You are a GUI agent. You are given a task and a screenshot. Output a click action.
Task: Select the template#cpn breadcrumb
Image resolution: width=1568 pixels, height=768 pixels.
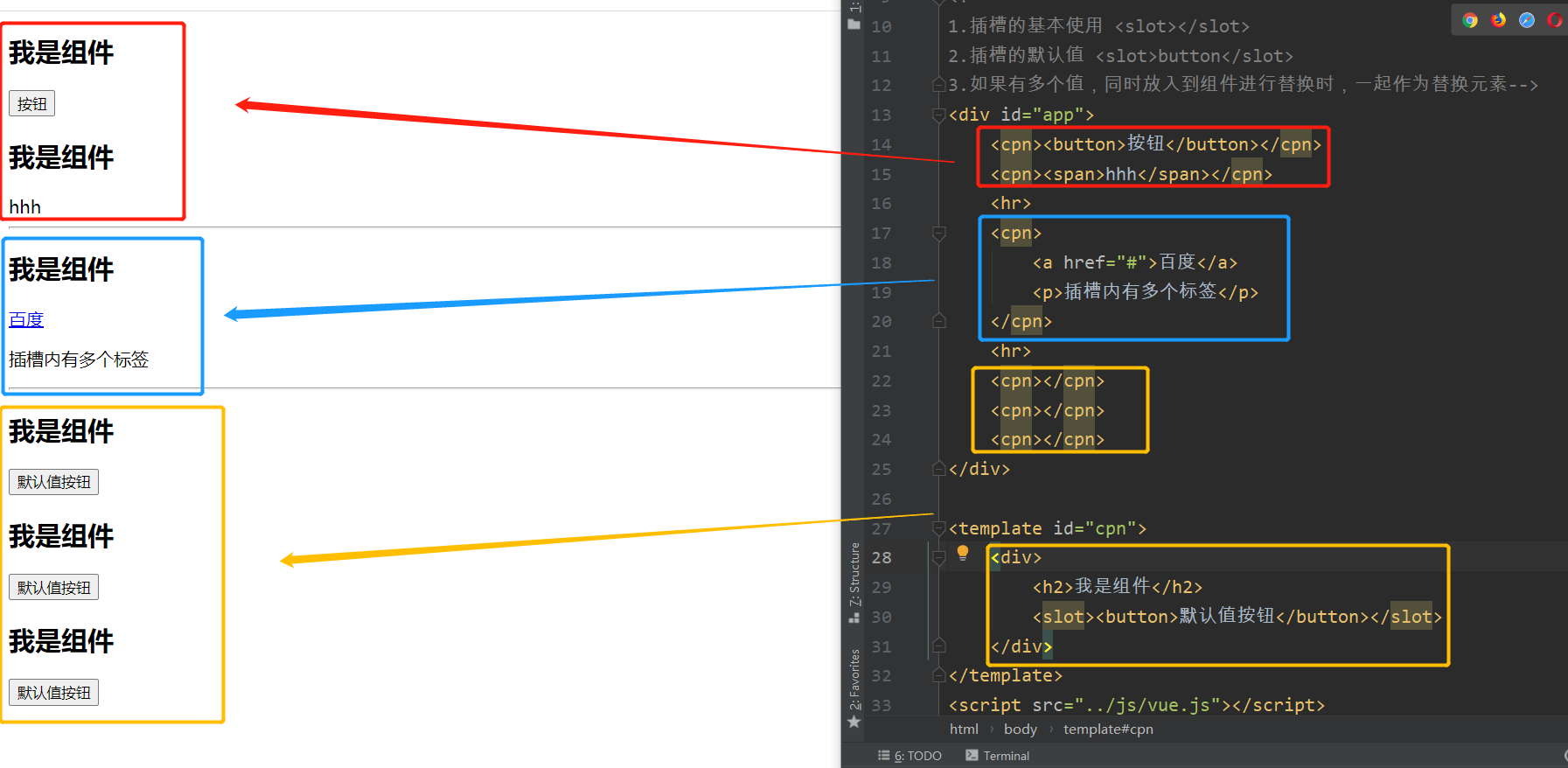click(1108, 729)
